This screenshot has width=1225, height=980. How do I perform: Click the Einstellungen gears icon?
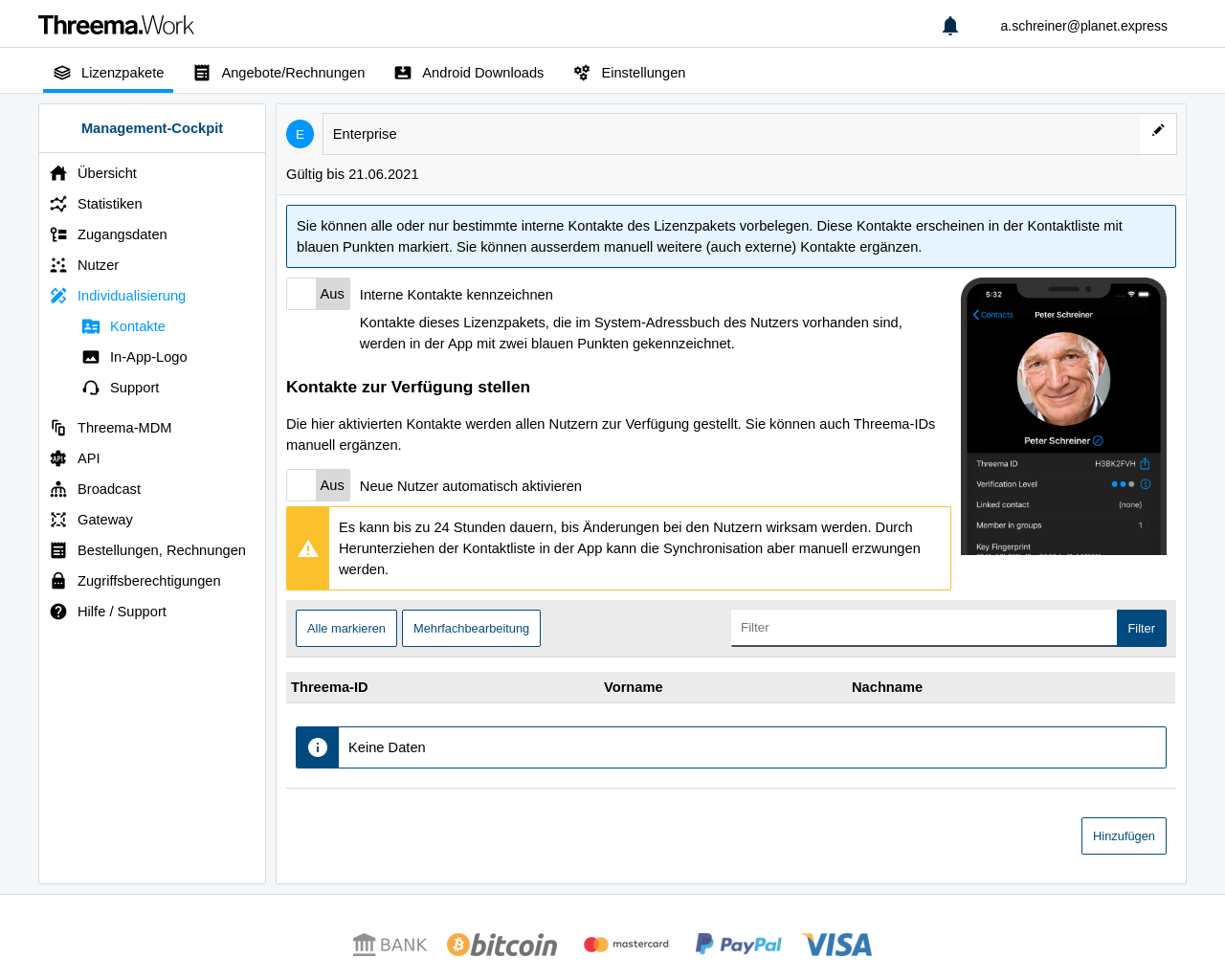click(582, 73)
